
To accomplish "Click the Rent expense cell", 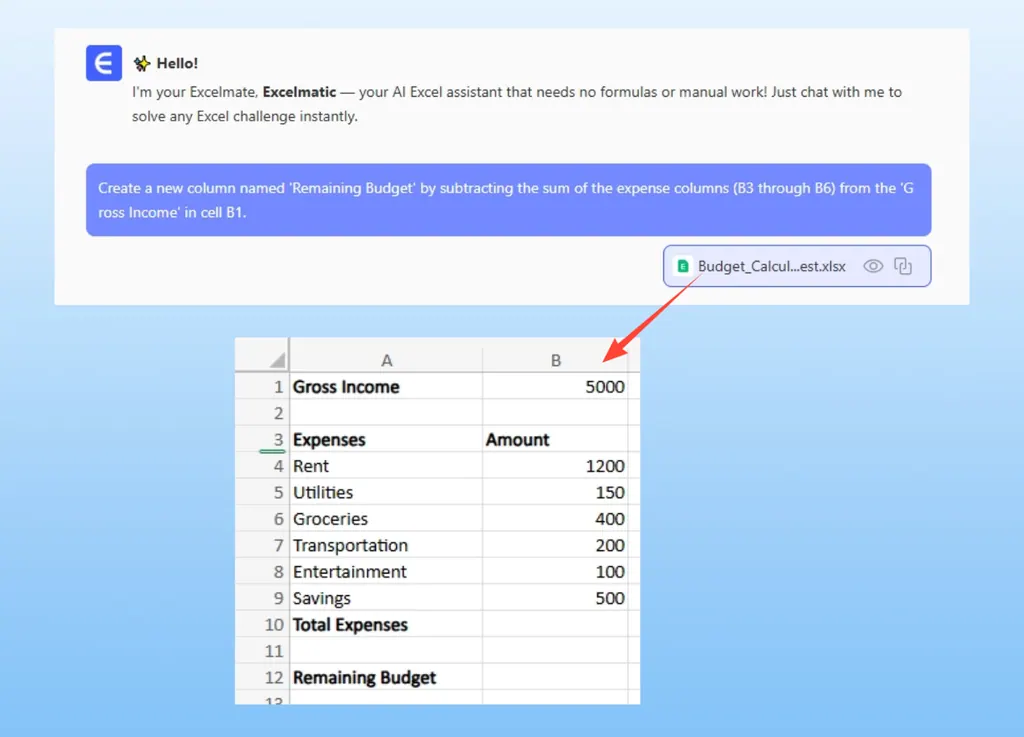I will tap(386, 466).
